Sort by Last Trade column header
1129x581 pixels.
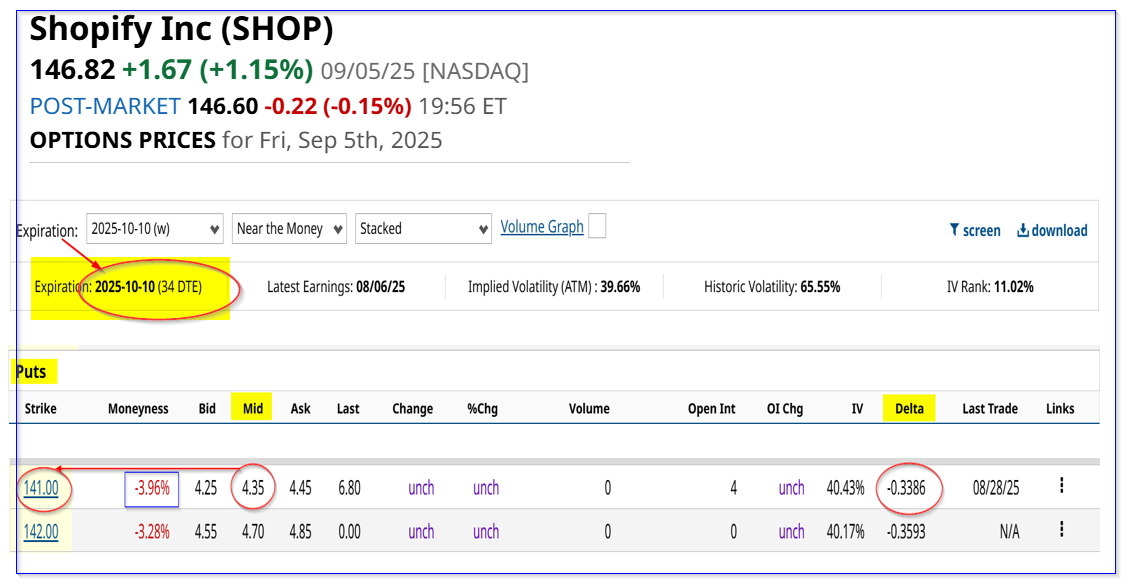click(990, 409)
